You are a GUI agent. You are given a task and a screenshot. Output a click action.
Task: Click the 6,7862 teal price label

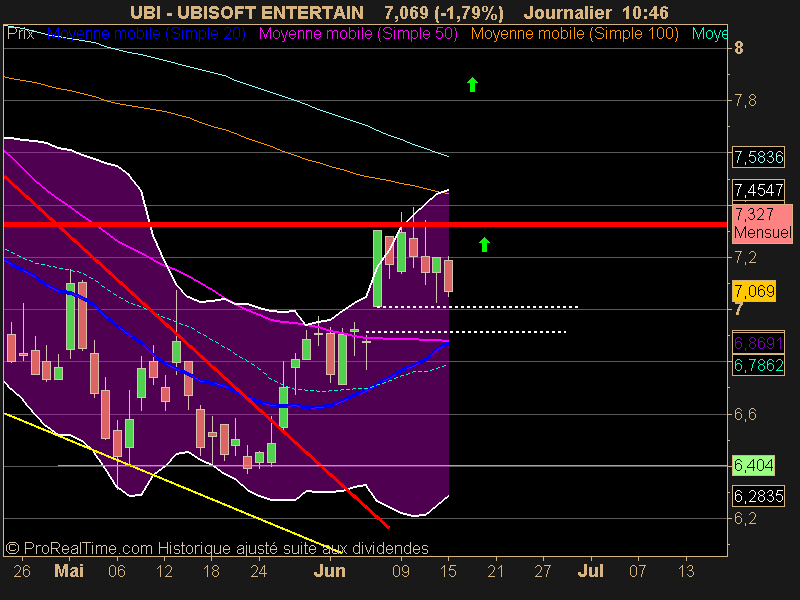(758, 365)
